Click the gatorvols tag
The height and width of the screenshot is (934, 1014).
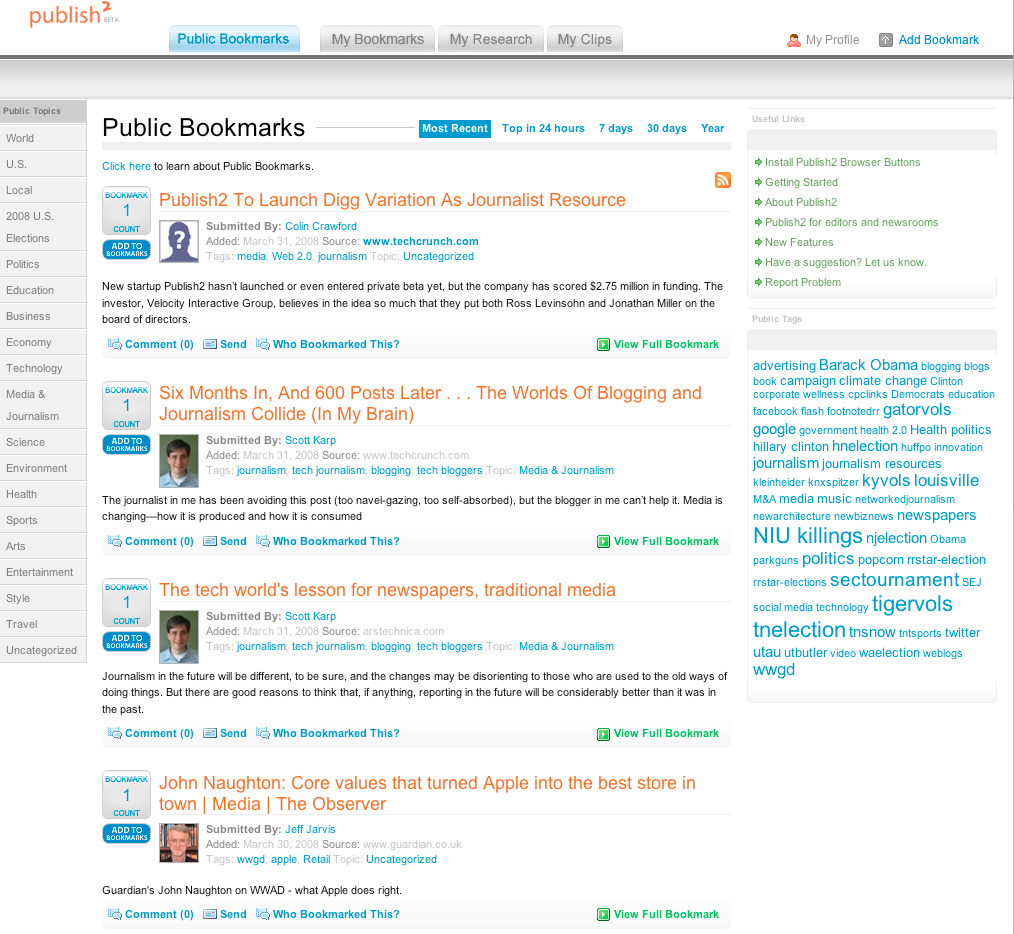pyautogui.click(x=917, y=409)
